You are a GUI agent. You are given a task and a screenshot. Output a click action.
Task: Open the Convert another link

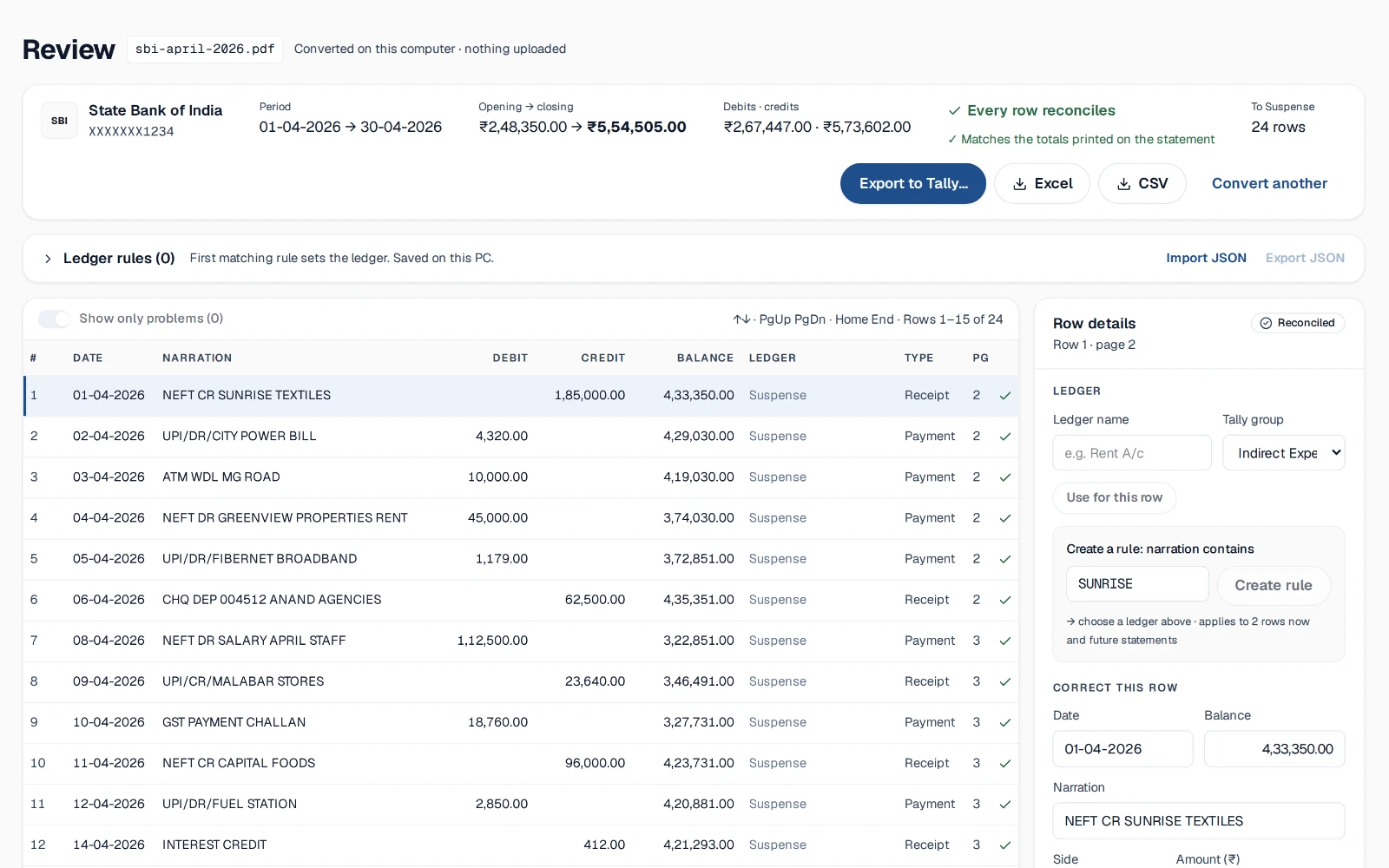point(1269,184)
